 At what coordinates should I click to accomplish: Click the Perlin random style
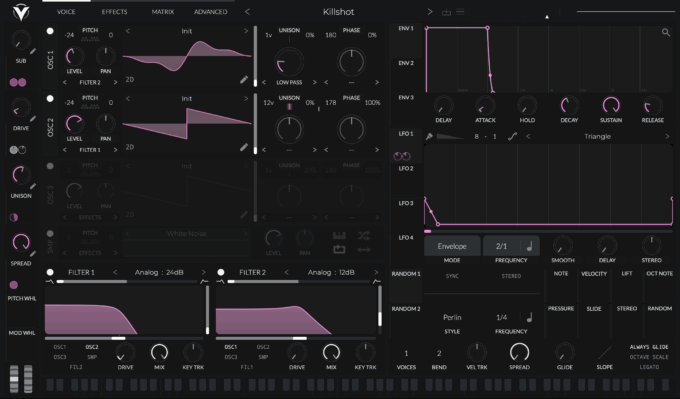pos(452,317)
